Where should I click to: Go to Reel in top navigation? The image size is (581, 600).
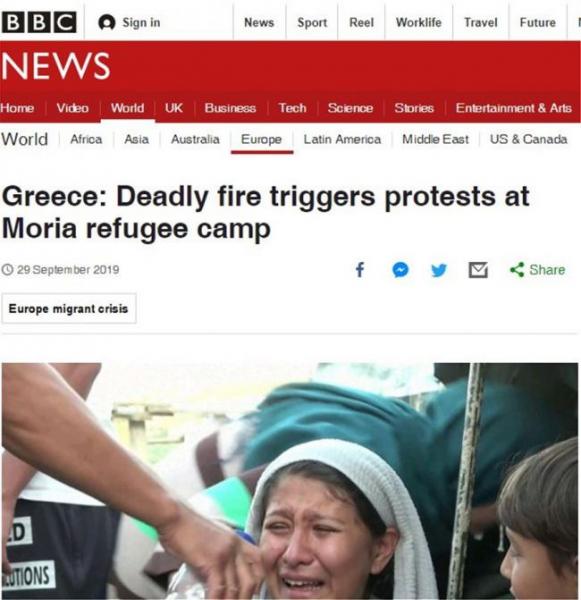(x=361, y=23)
